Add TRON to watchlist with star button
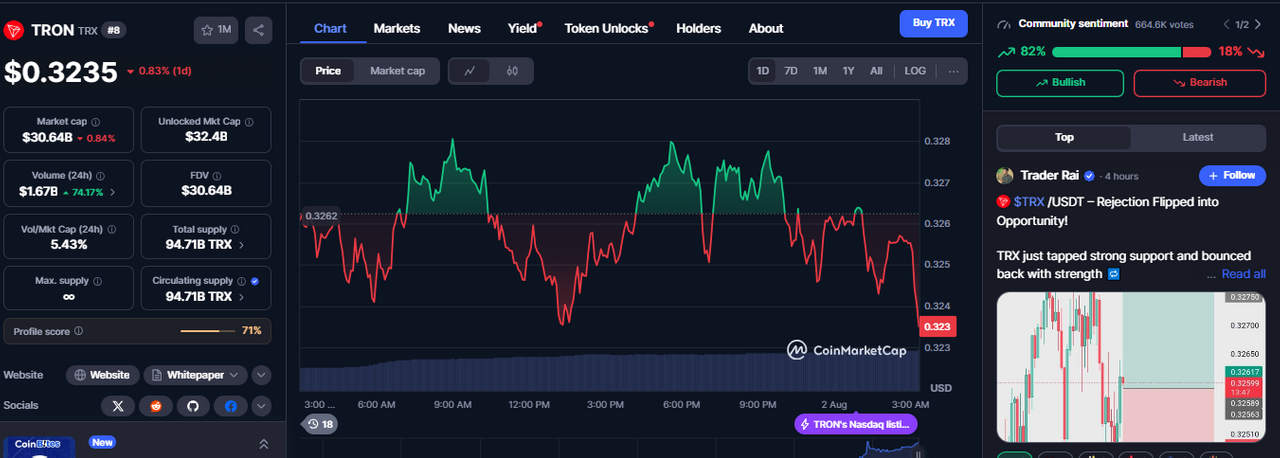 (x=215, y=30)
